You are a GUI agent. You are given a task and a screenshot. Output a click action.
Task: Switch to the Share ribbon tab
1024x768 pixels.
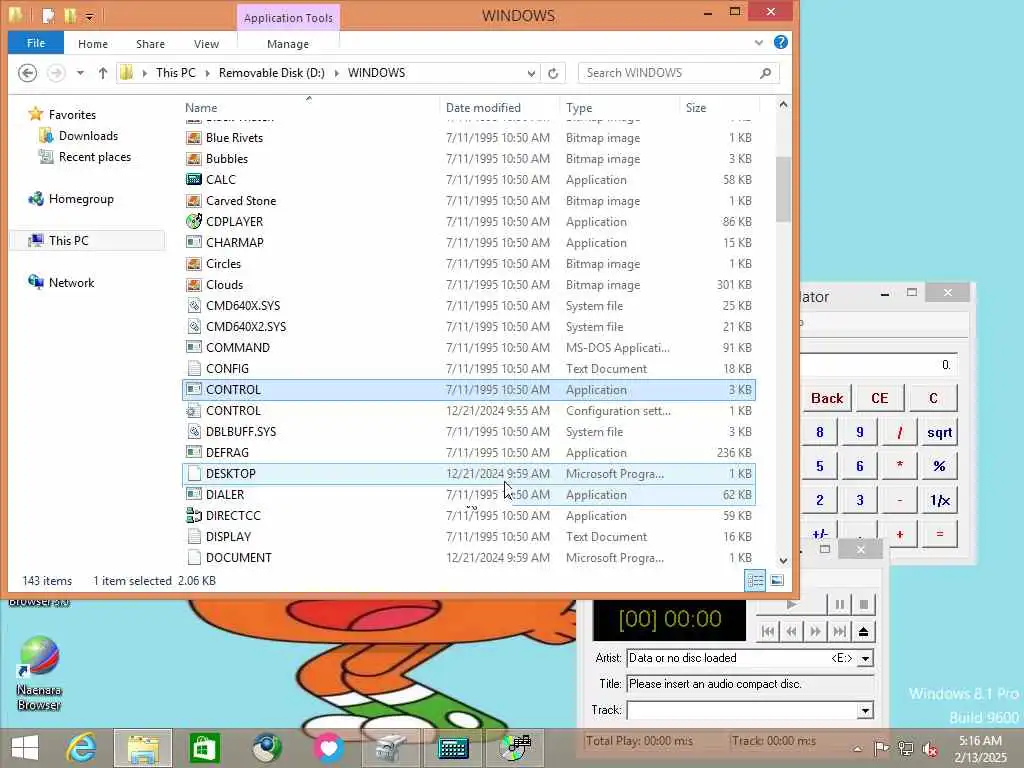pos(150,44)
